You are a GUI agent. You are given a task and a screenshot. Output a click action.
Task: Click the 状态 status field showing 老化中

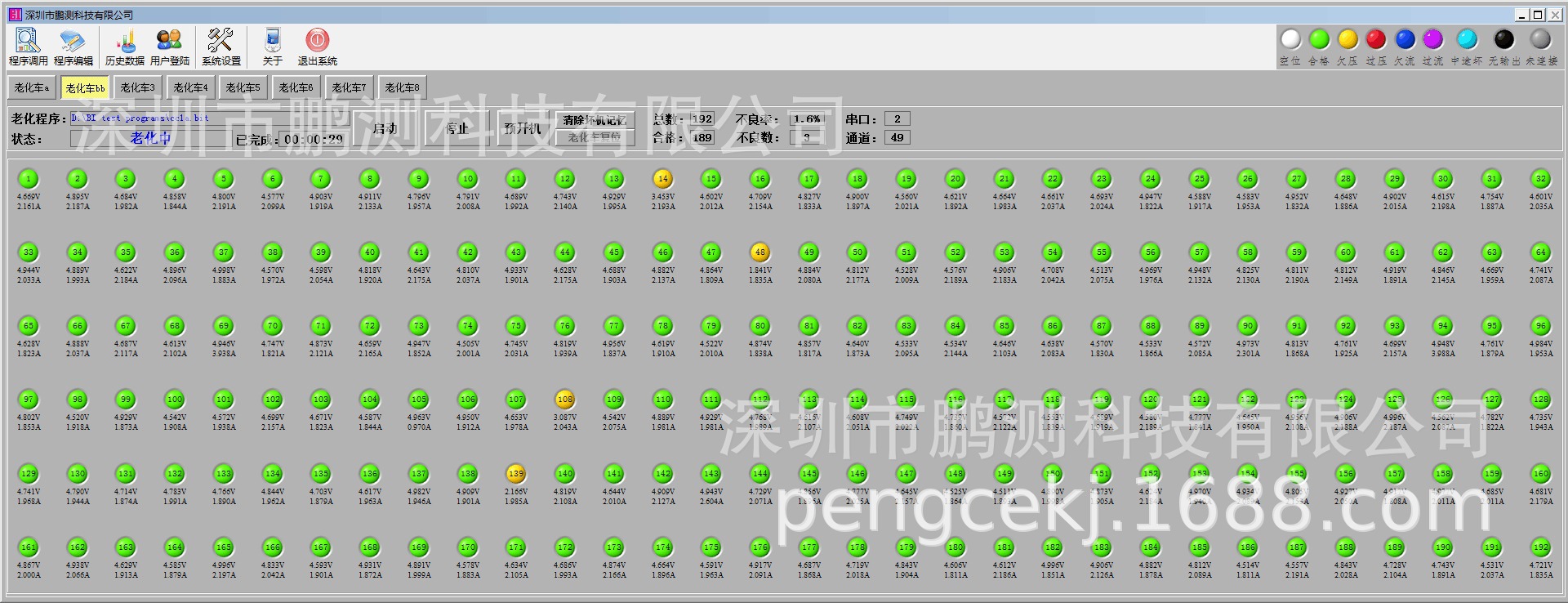[x=150, y=138]
